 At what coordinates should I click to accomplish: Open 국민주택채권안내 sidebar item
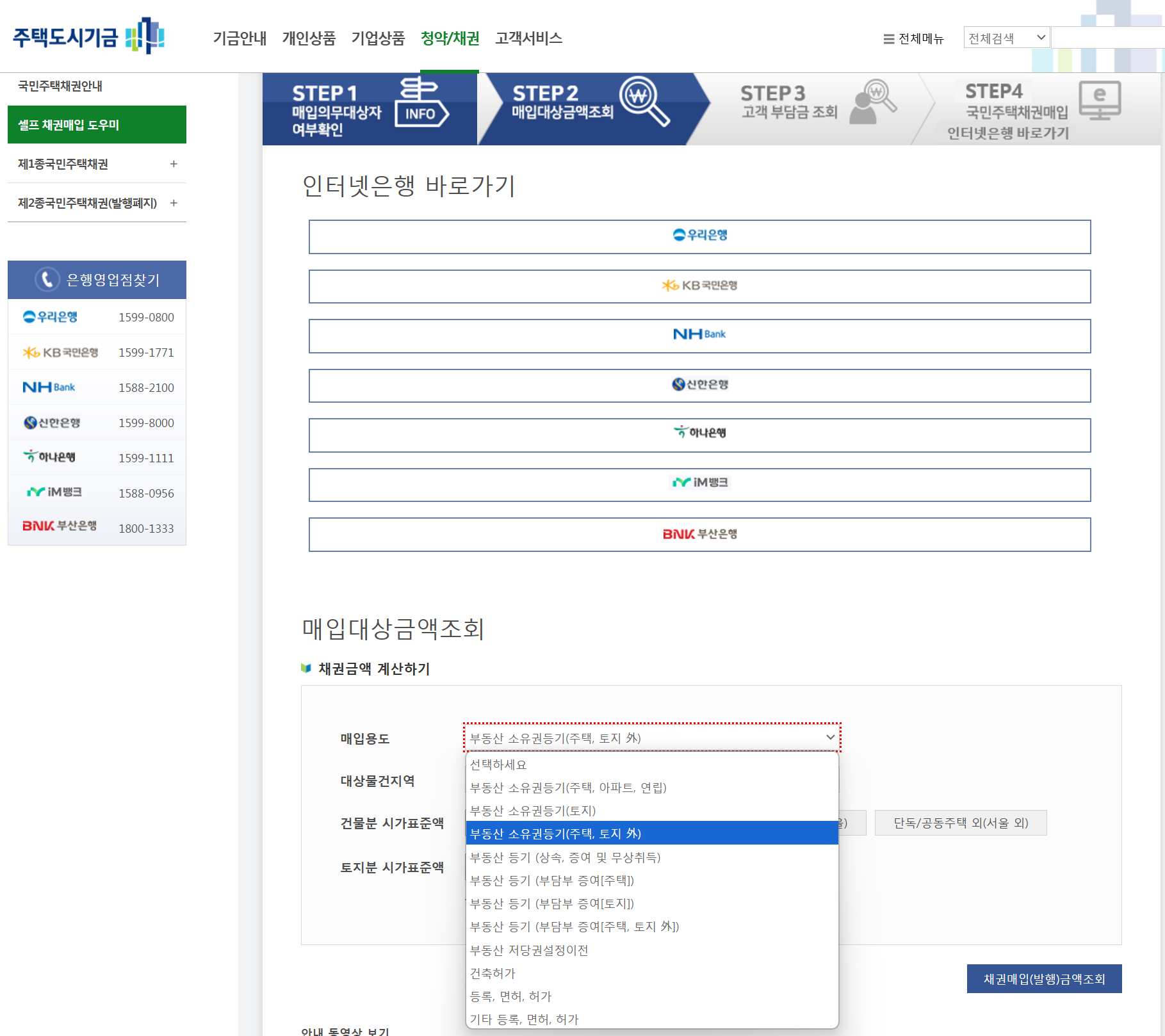pyautogui.click(x=60, y=86)
